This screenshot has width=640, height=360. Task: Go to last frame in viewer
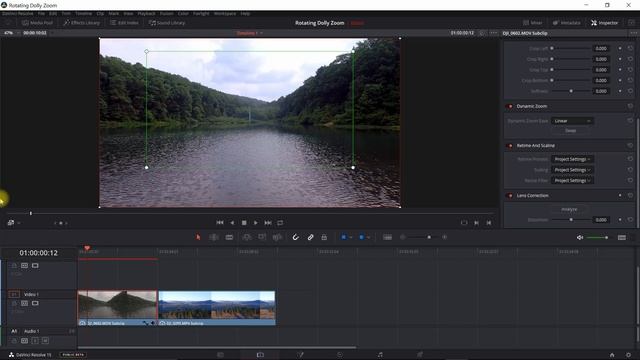pyautogui.click(x=268, y=223)
